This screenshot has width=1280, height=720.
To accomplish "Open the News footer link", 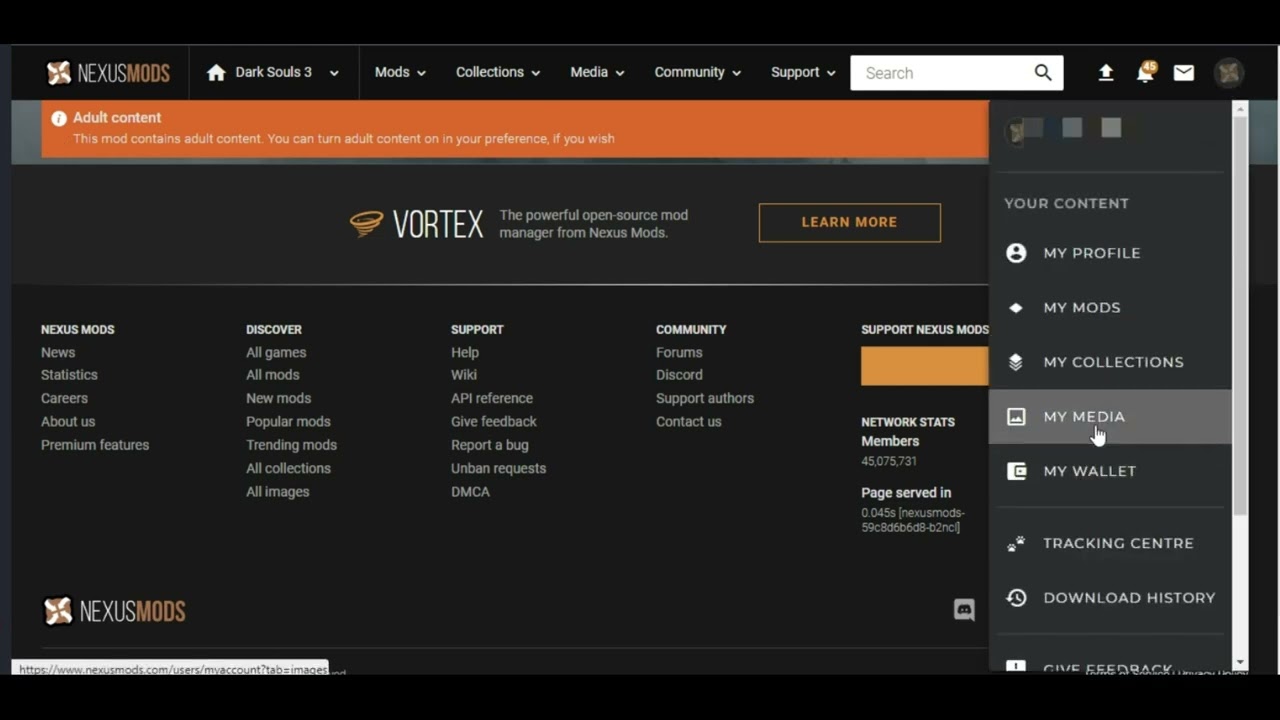I will (58, 352).
